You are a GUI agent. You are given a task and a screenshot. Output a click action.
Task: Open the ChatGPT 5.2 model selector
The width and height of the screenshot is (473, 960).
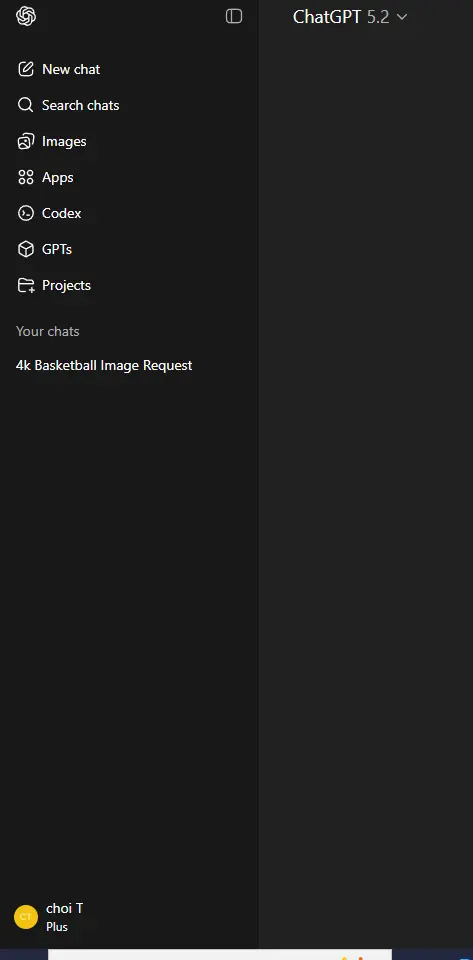350,17
